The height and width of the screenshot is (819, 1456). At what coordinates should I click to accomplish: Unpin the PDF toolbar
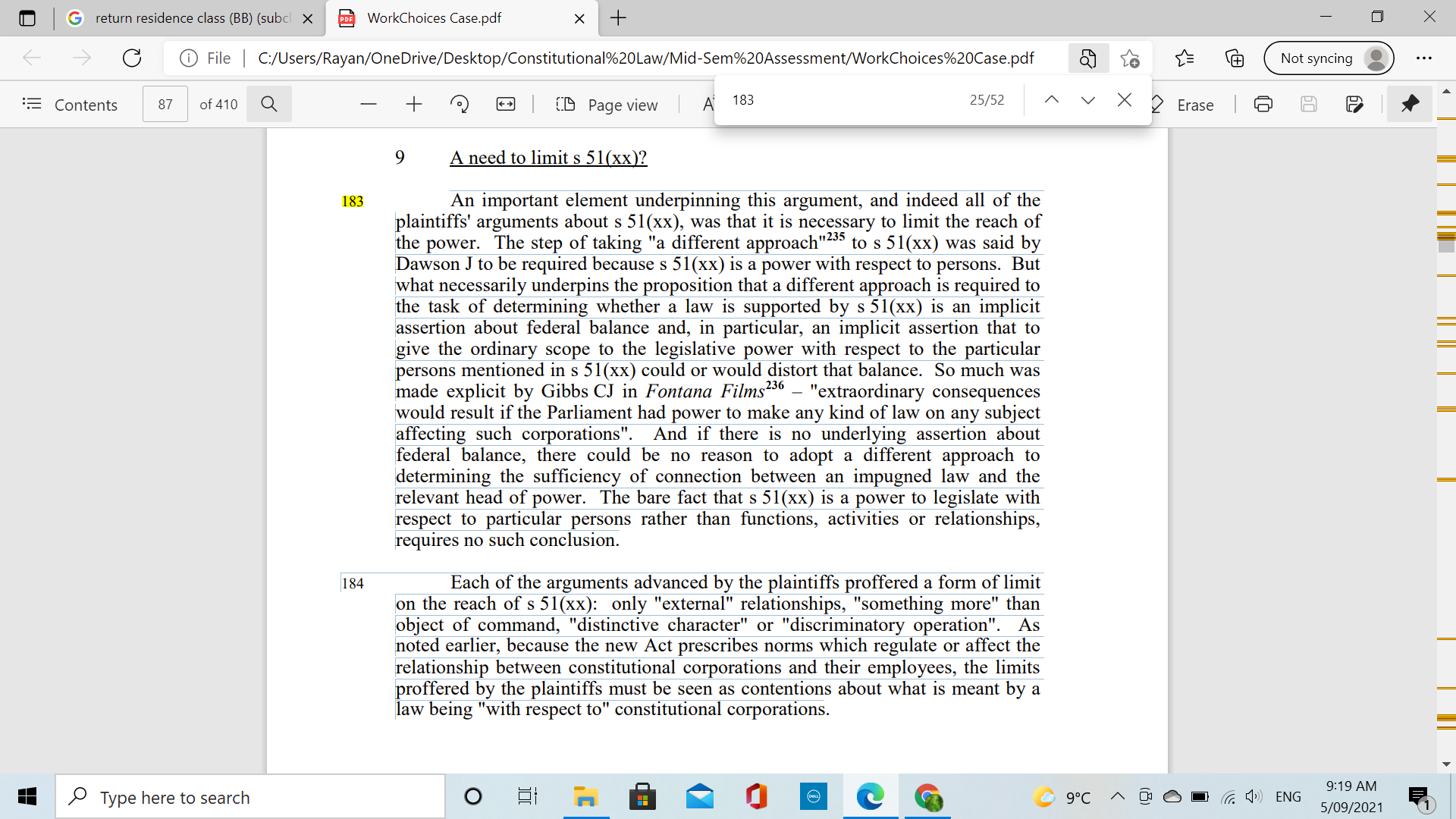click(x=1409, y=105)
